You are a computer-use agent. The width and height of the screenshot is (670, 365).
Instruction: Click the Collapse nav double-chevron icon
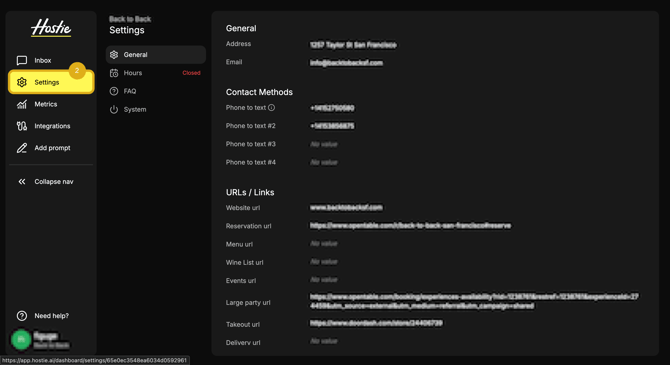pyautogui.click(x=22, y=182)
